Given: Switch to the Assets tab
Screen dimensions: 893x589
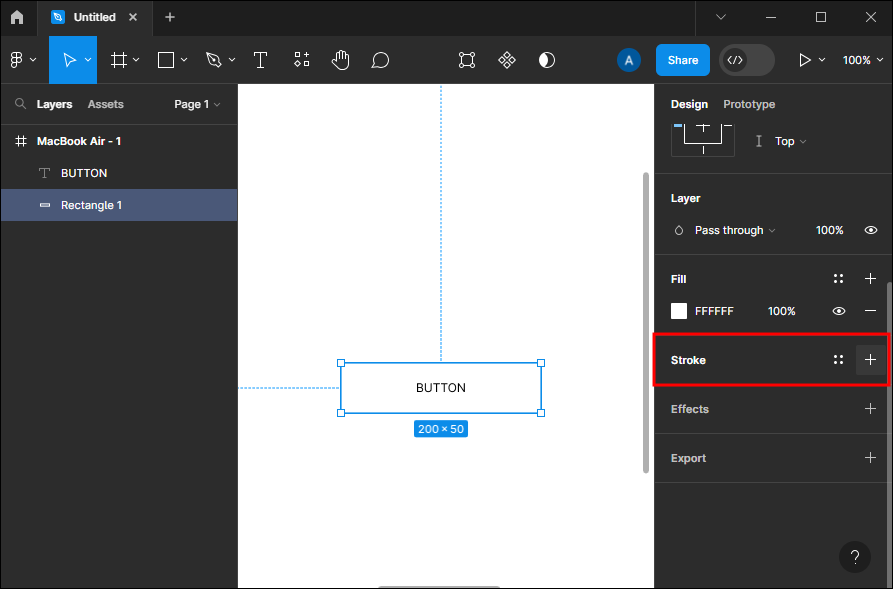Looking at the screenshot, I should tap(105, 104).
